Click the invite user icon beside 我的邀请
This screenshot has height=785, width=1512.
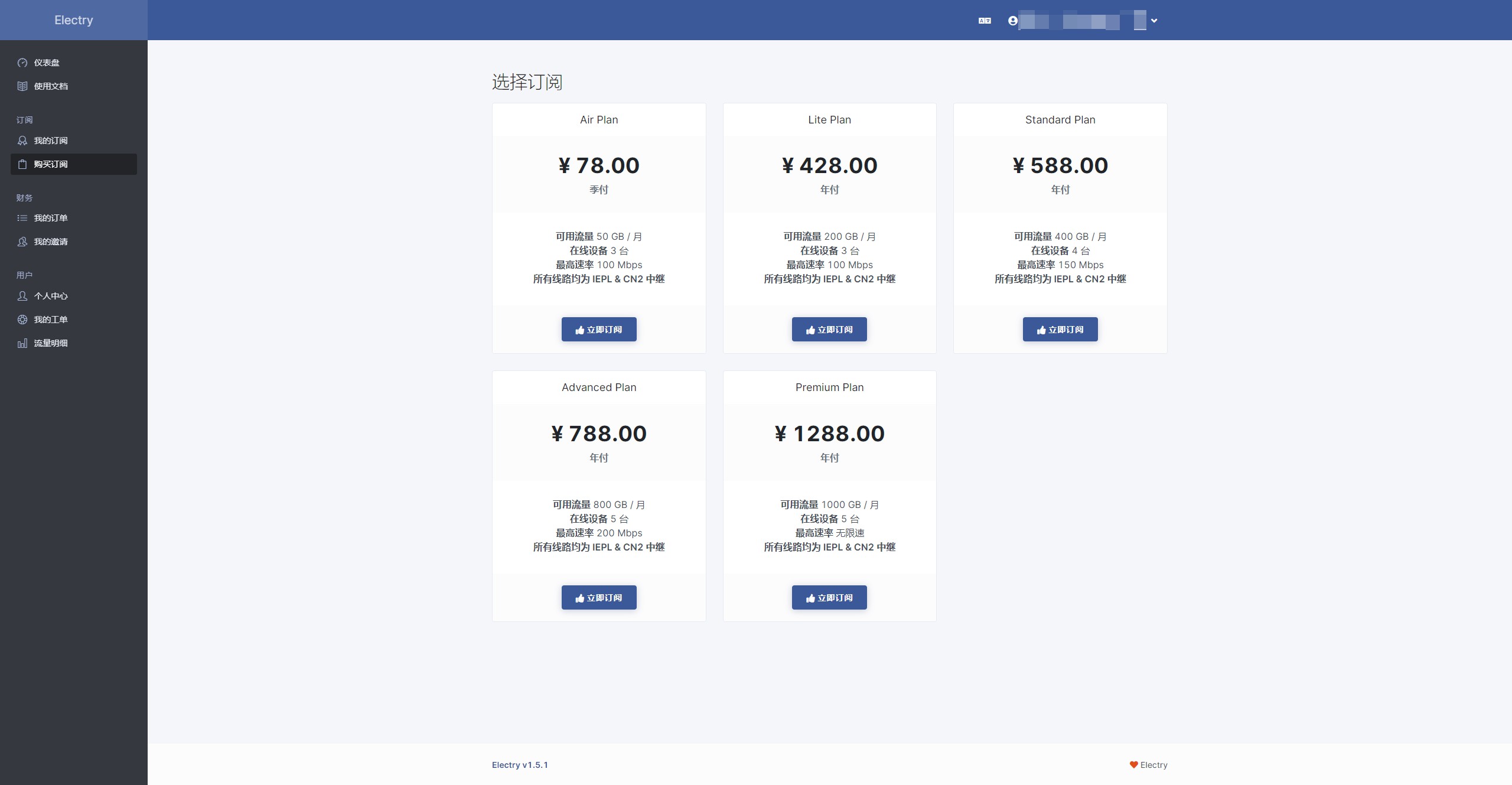22,242
